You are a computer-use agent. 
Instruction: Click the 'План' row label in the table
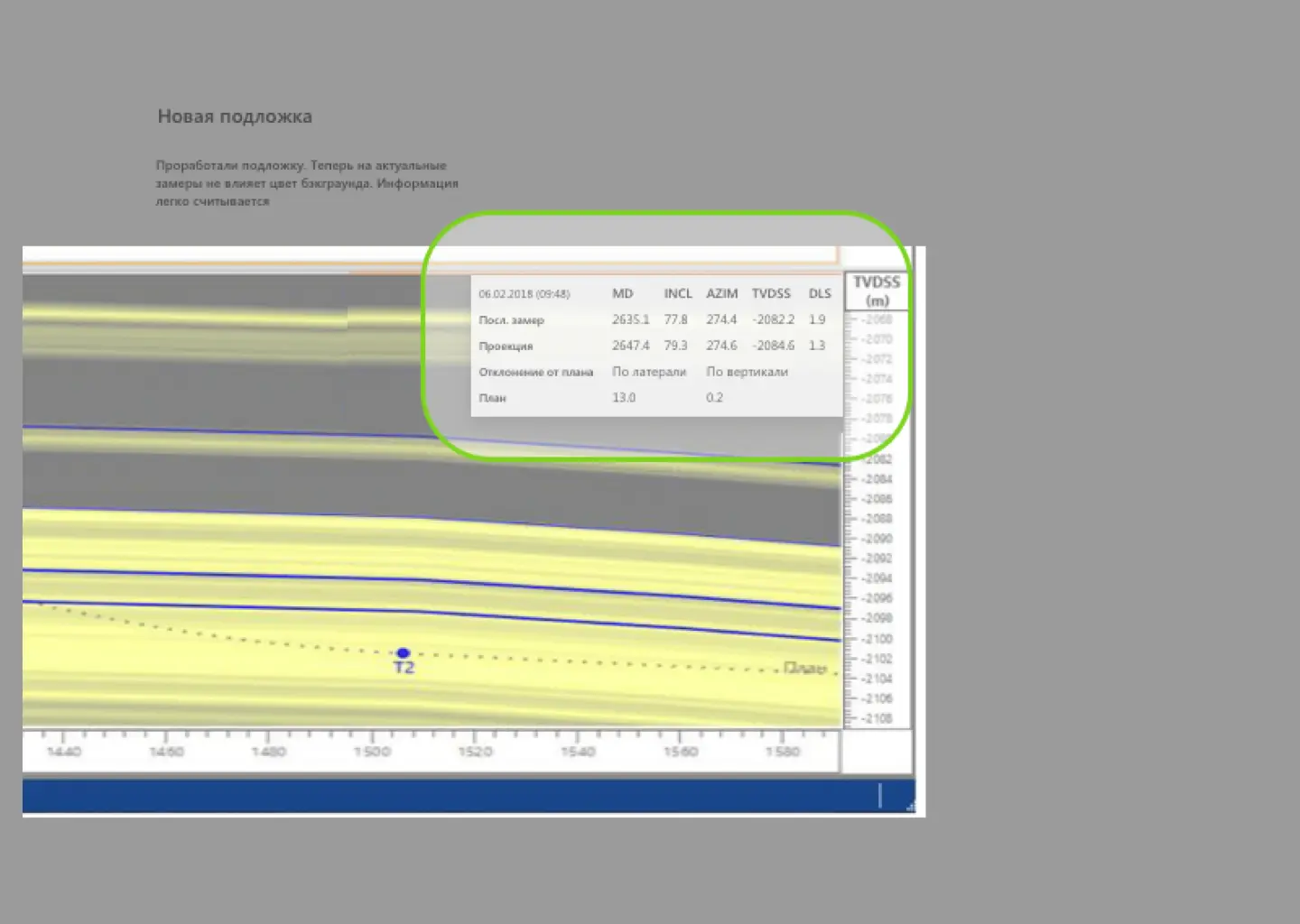pos(492,398)
